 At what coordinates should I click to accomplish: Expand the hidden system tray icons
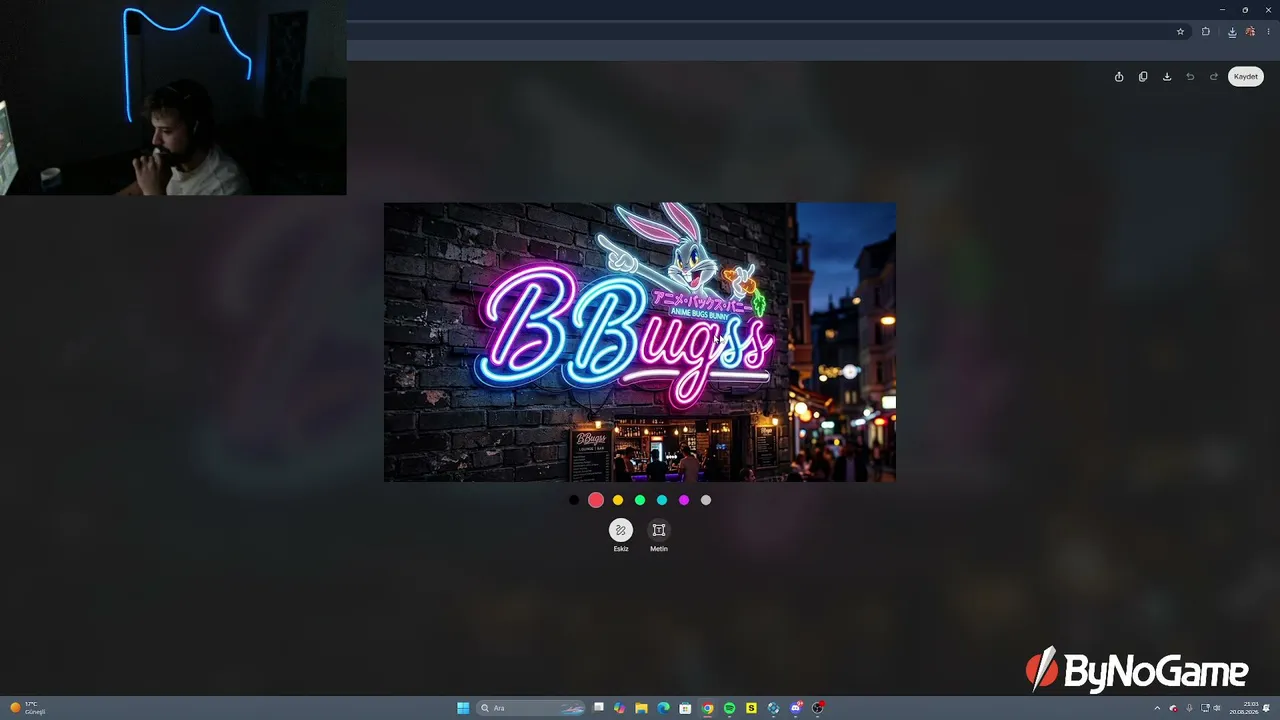pos(1158,708)
